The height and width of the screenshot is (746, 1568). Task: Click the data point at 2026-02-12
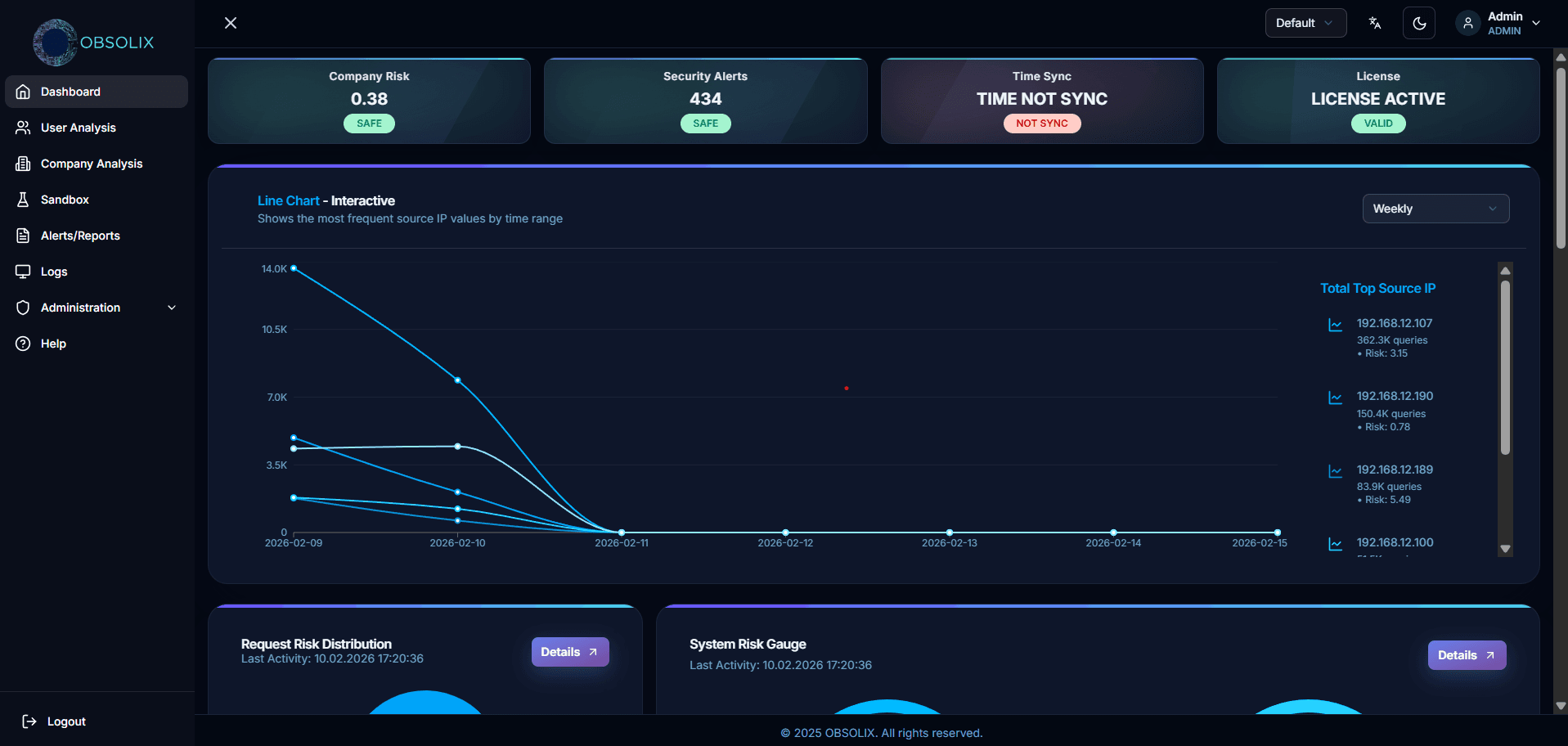pyautogui.click(x=785, y=533)
